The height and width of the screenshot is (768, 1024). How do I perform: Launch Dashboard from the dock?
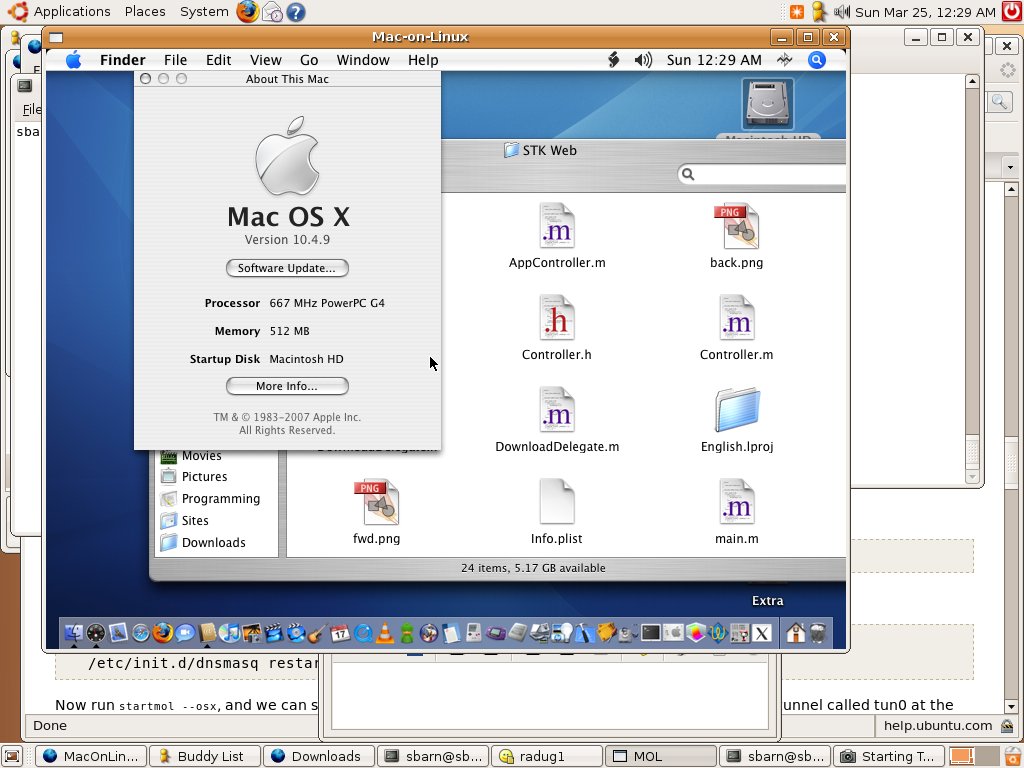coord(96,633)
